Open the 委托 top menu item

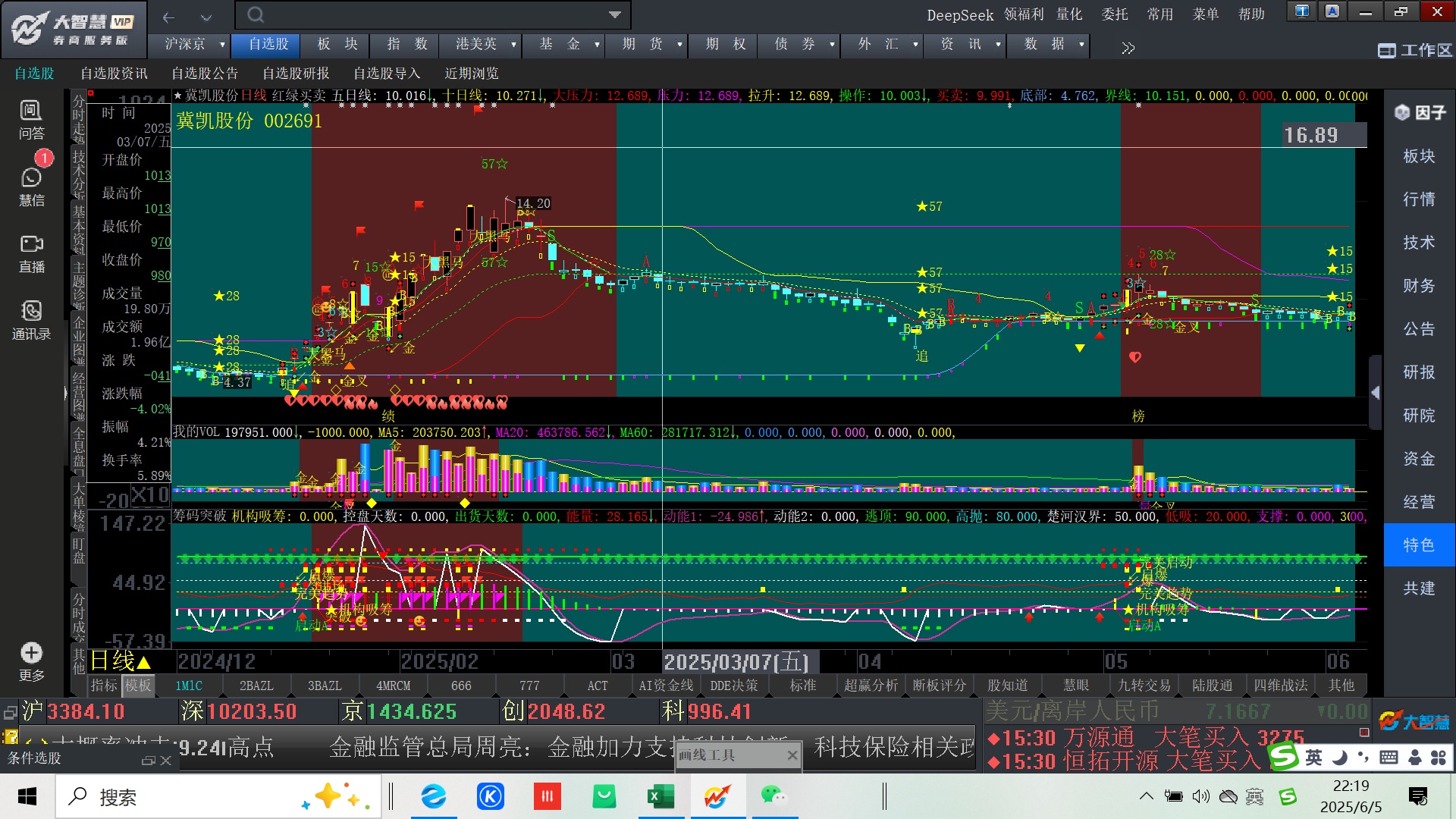pos(1115,14)
